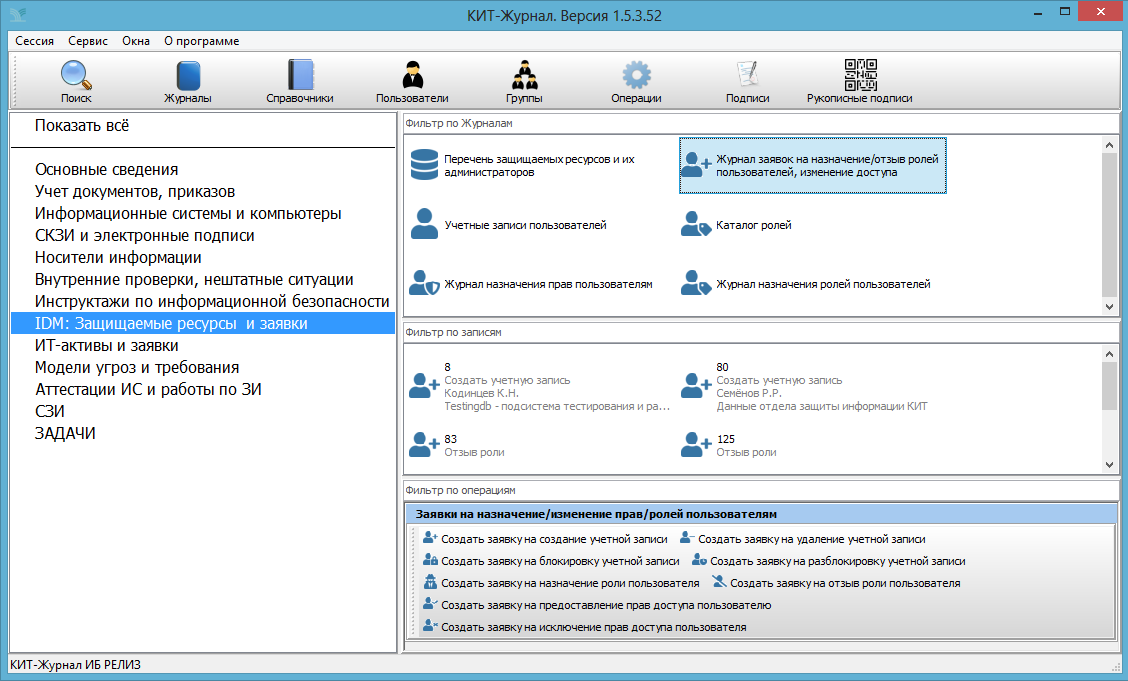This screenshot has height=681, width=1128.
Task: Click the Каталог ролей icon
Action: click(x=696, y=224)
